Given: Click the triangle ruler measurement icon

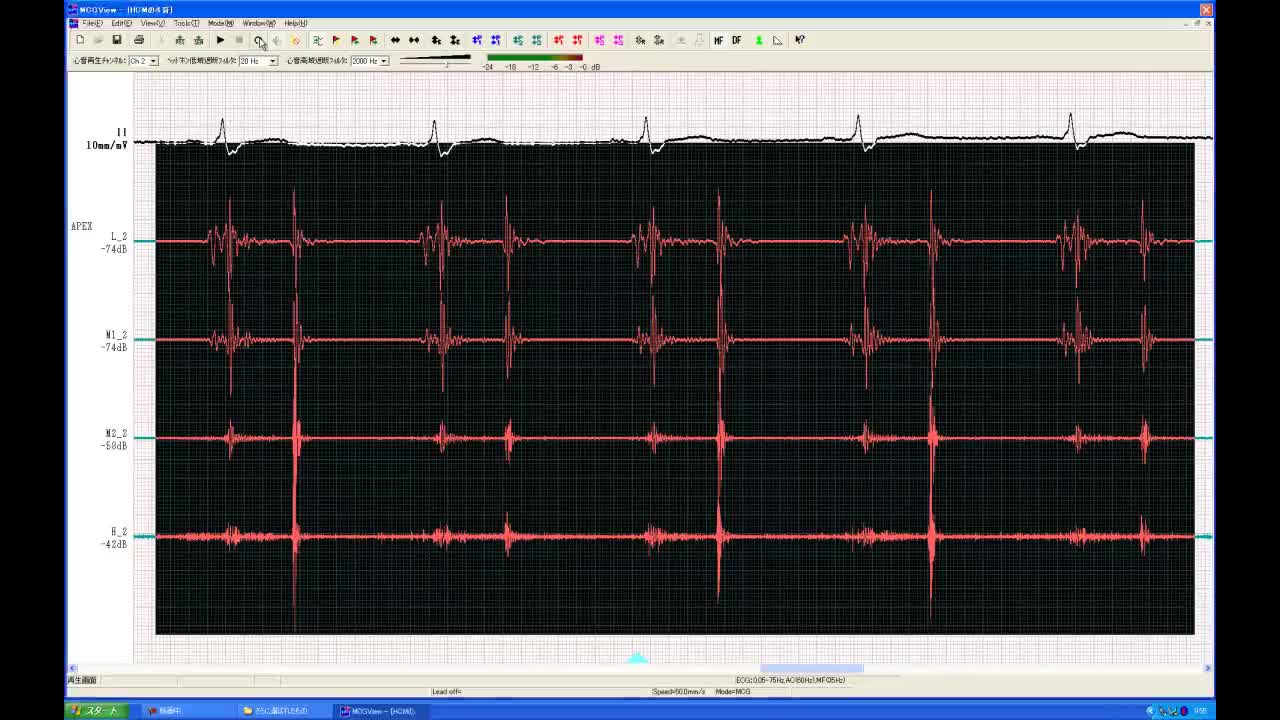Looking at the screenshot, I should coord(778,40).
